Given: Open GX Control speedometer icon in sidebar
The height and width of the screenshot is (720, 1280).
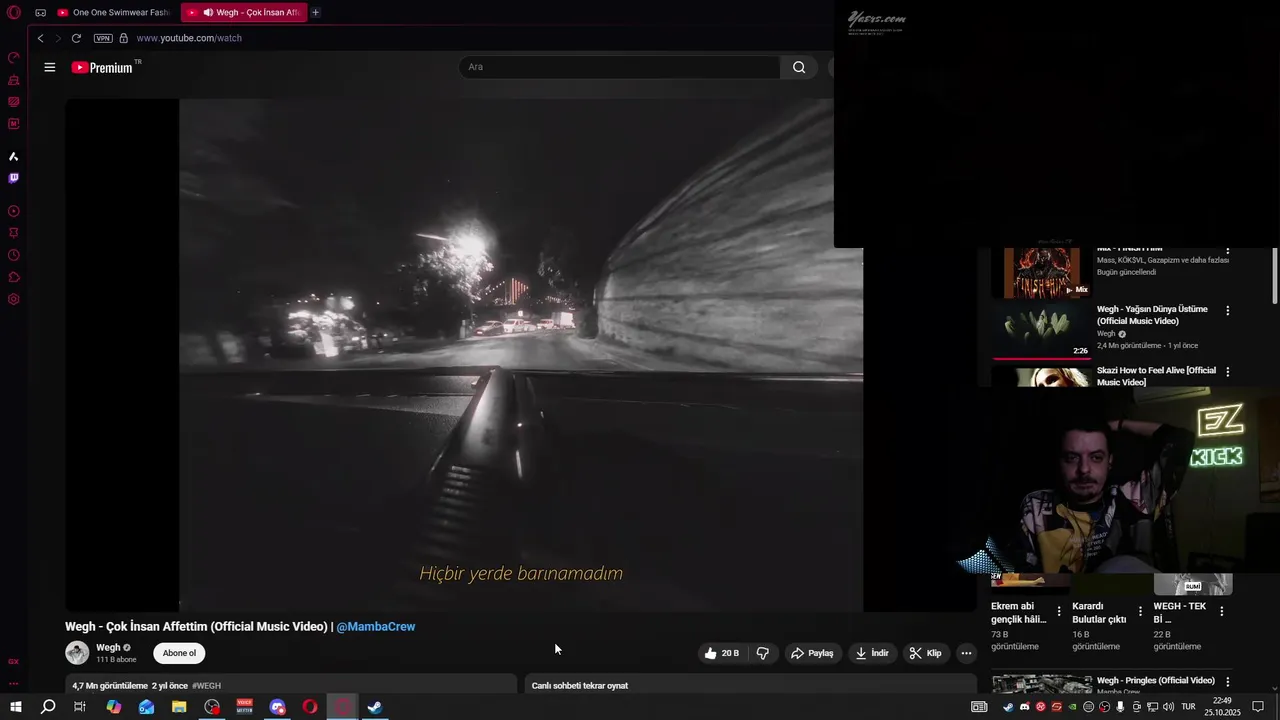Looking at the screenshot, I should (x=14, y=57).
